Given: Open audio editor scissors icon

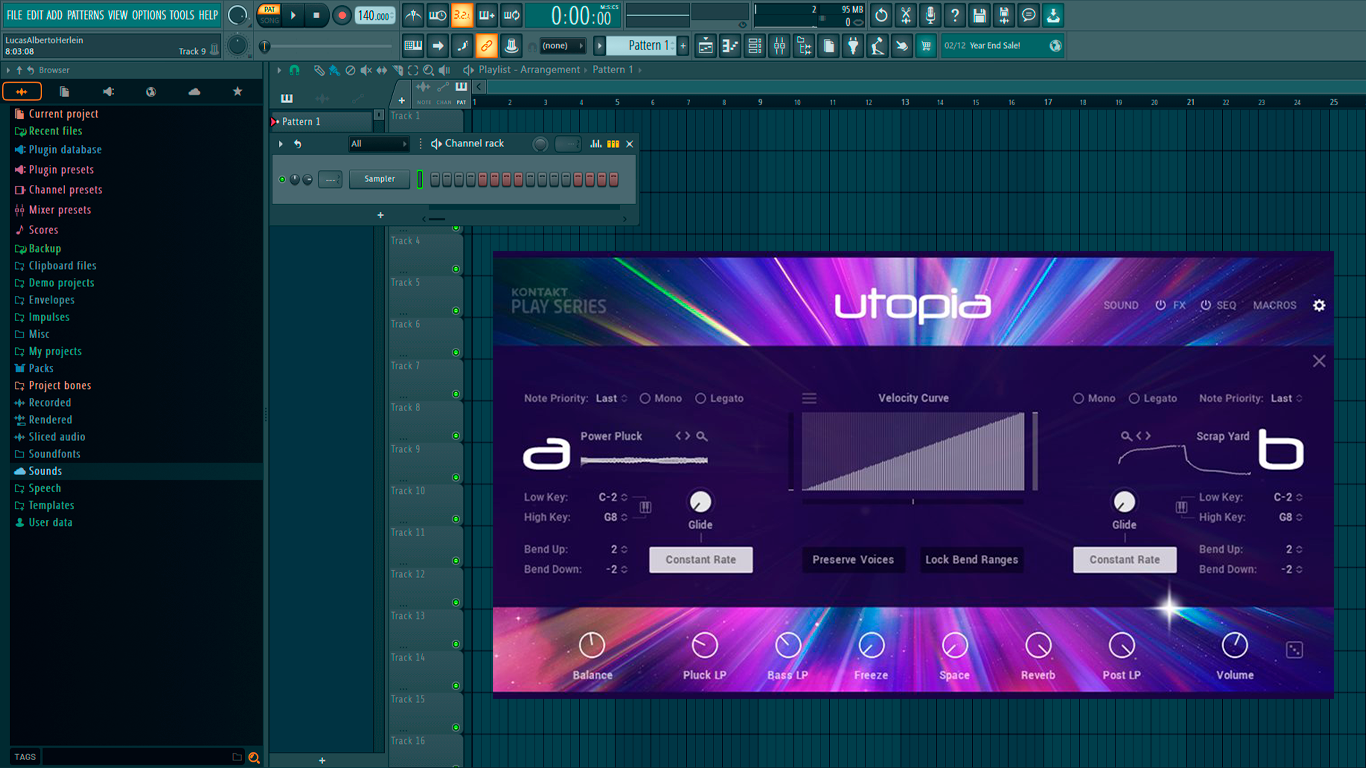Looking at the screenshot, I should (906, 15).
